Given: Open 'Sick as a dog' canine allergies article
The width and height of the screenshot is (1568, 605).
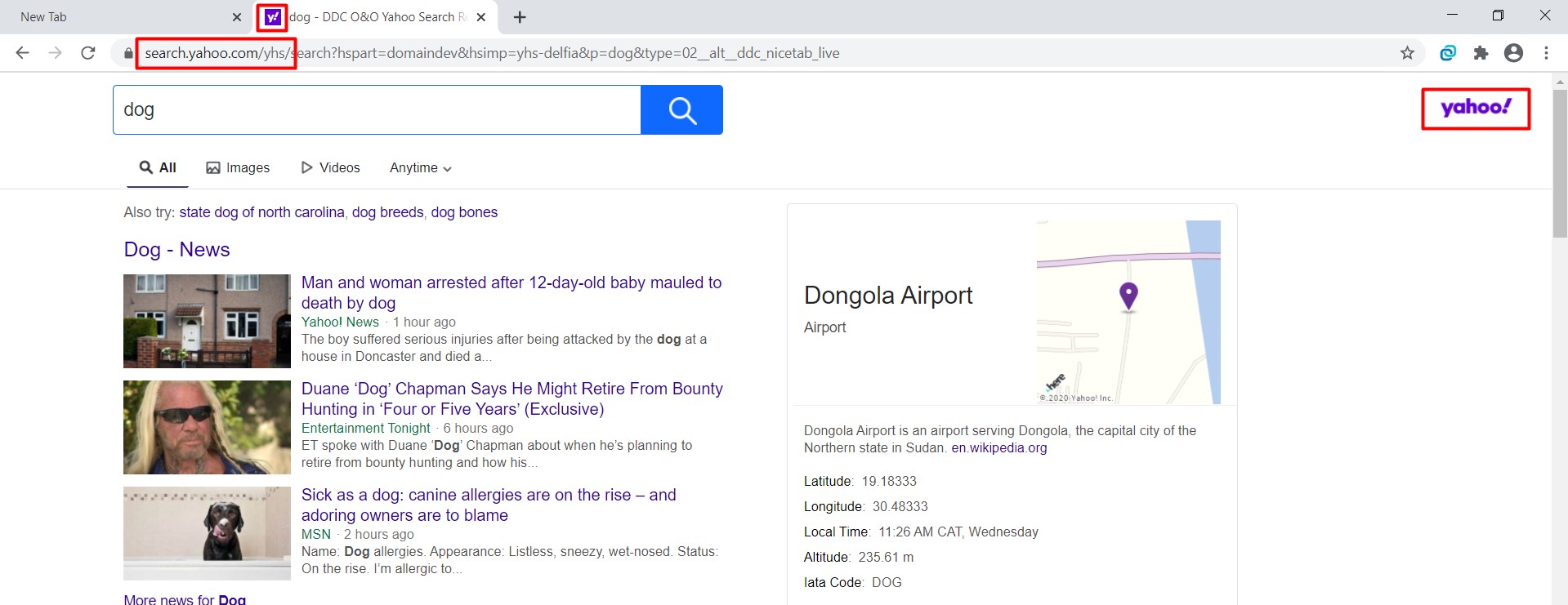Looking at the screenshot, I should tap(489, 505).
